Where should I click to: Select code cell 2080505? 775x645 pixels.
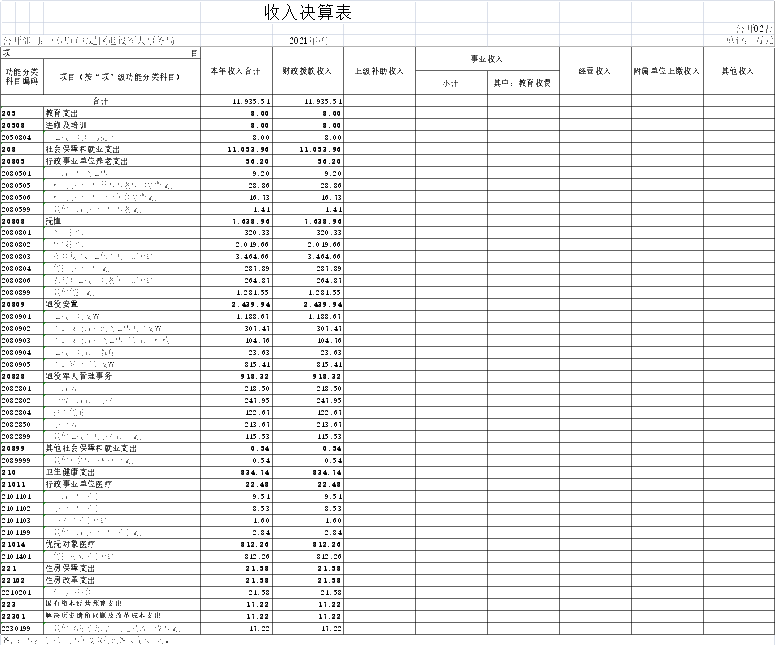point(22,185)
